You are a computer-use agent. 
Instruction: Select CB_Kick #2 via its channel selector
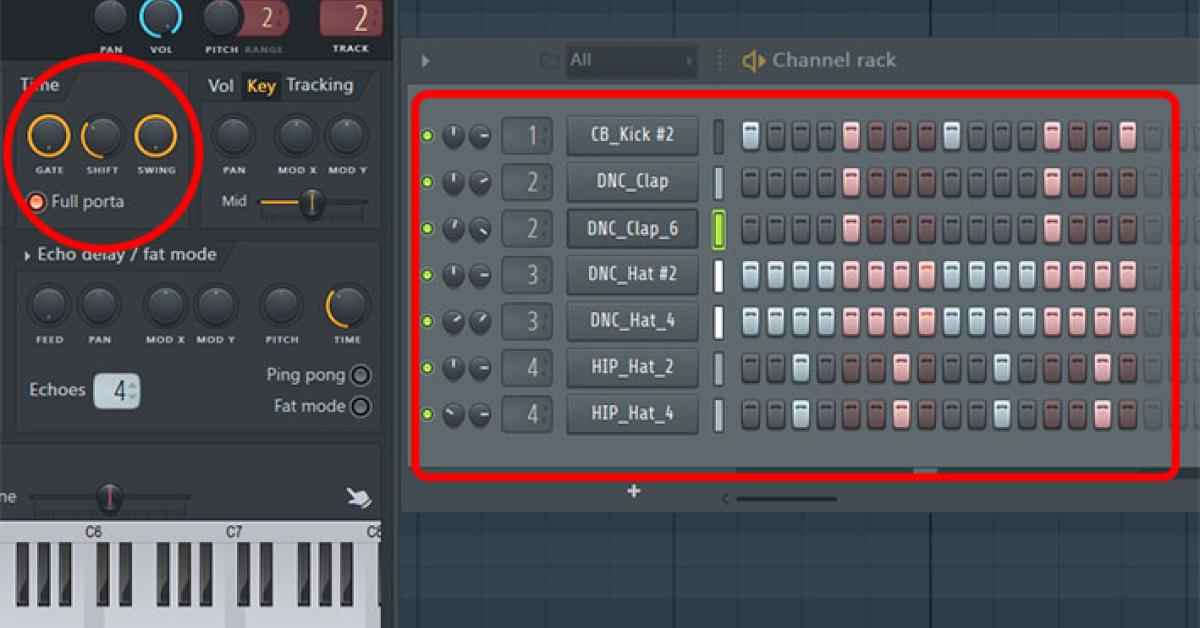pyautogui.click(x=718, y=136)
